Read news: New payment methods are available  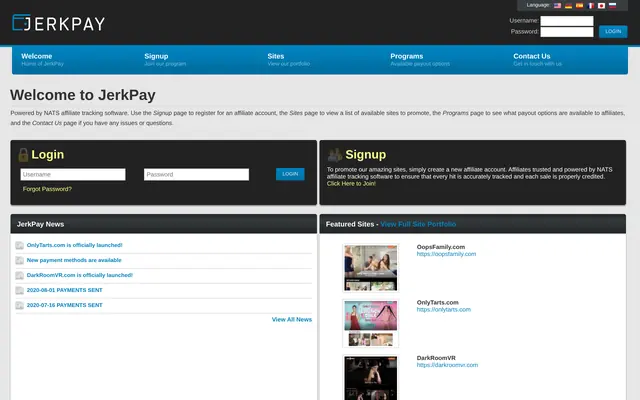(74, 260)
